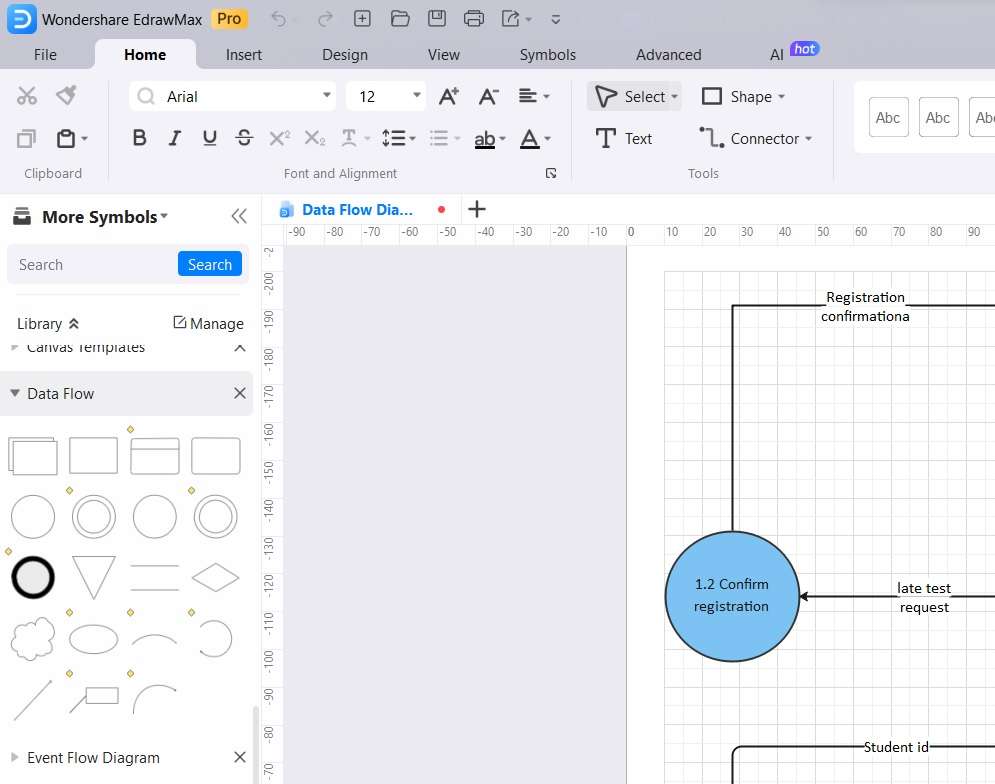Toggle Subscript formatting

tap(315, 138)
